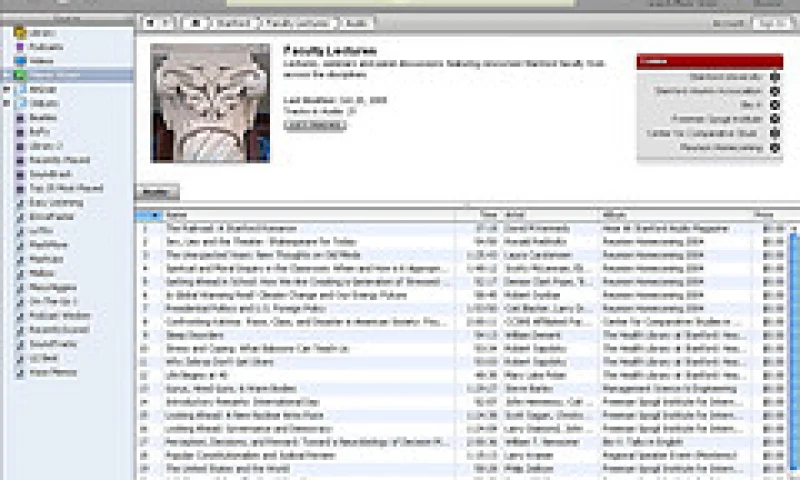Screen dimensions: 800x480
Task: Expand the first collapsed sidebar tree item
Action: tap(7, 89)
